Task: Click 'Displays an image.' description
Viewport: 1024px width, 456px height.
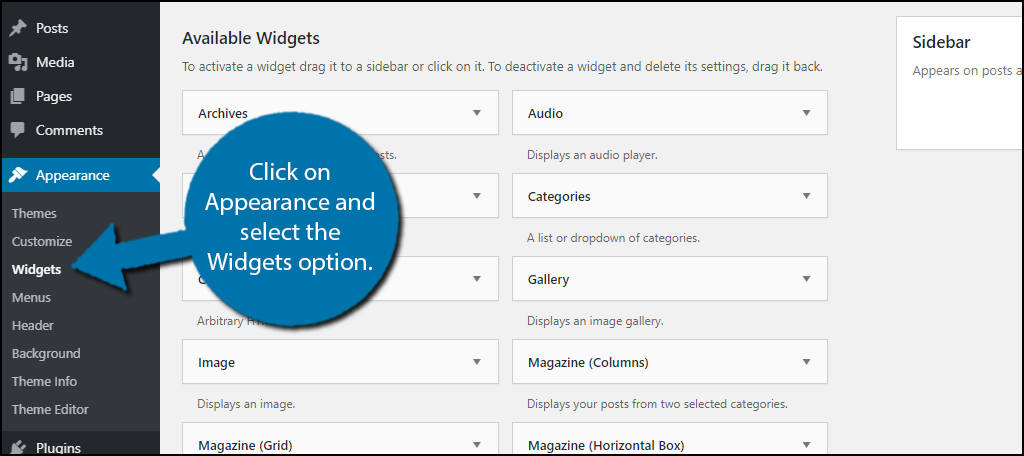Action: 246,404
